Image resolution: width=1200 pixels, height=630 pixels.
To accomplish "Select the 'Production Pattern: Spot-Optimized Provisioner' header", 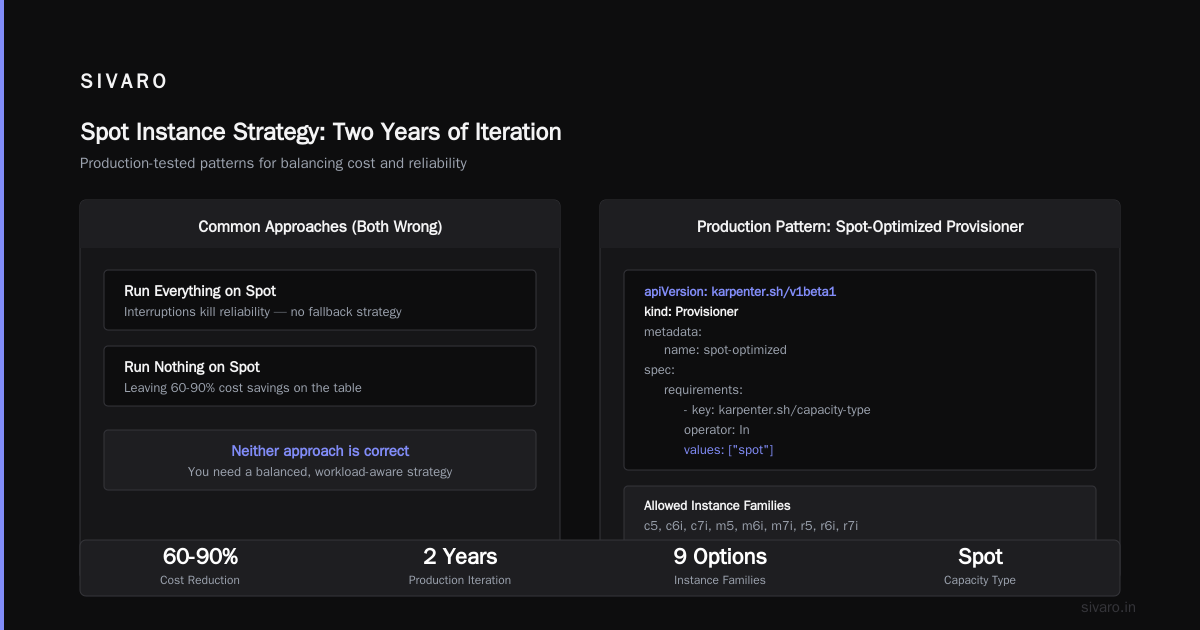I will pos(860,227).
